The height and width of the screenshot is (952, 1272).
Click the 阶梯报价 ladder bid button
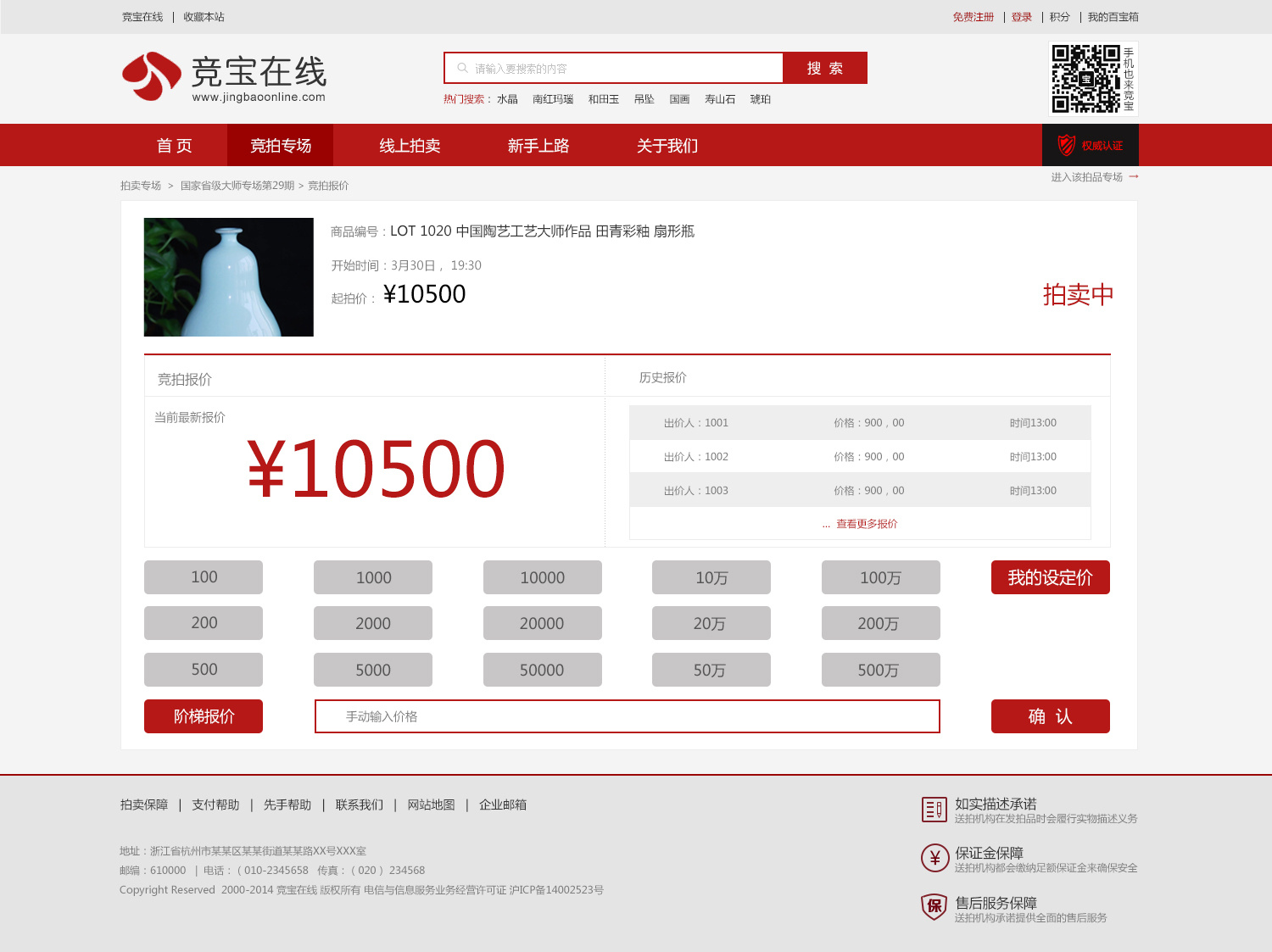(x=204, y=716)
